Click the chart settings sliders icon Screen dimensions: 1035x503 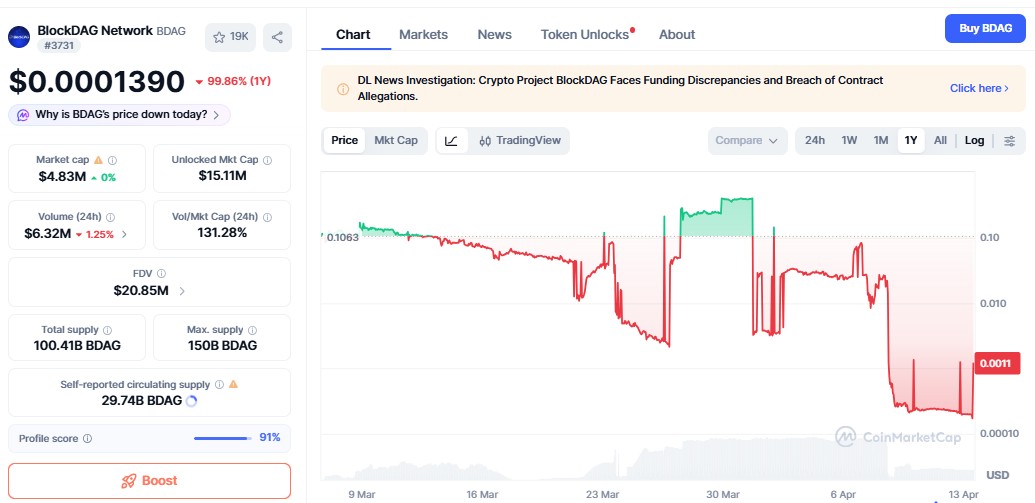(x=1009, y=141)
